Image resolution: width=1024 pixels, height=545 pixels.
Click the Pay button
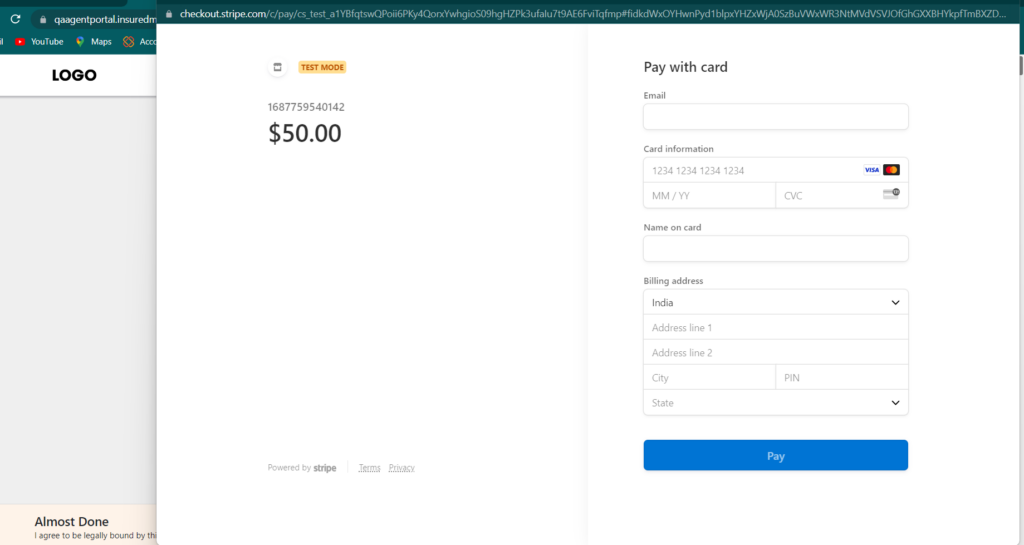click(775, 455)
